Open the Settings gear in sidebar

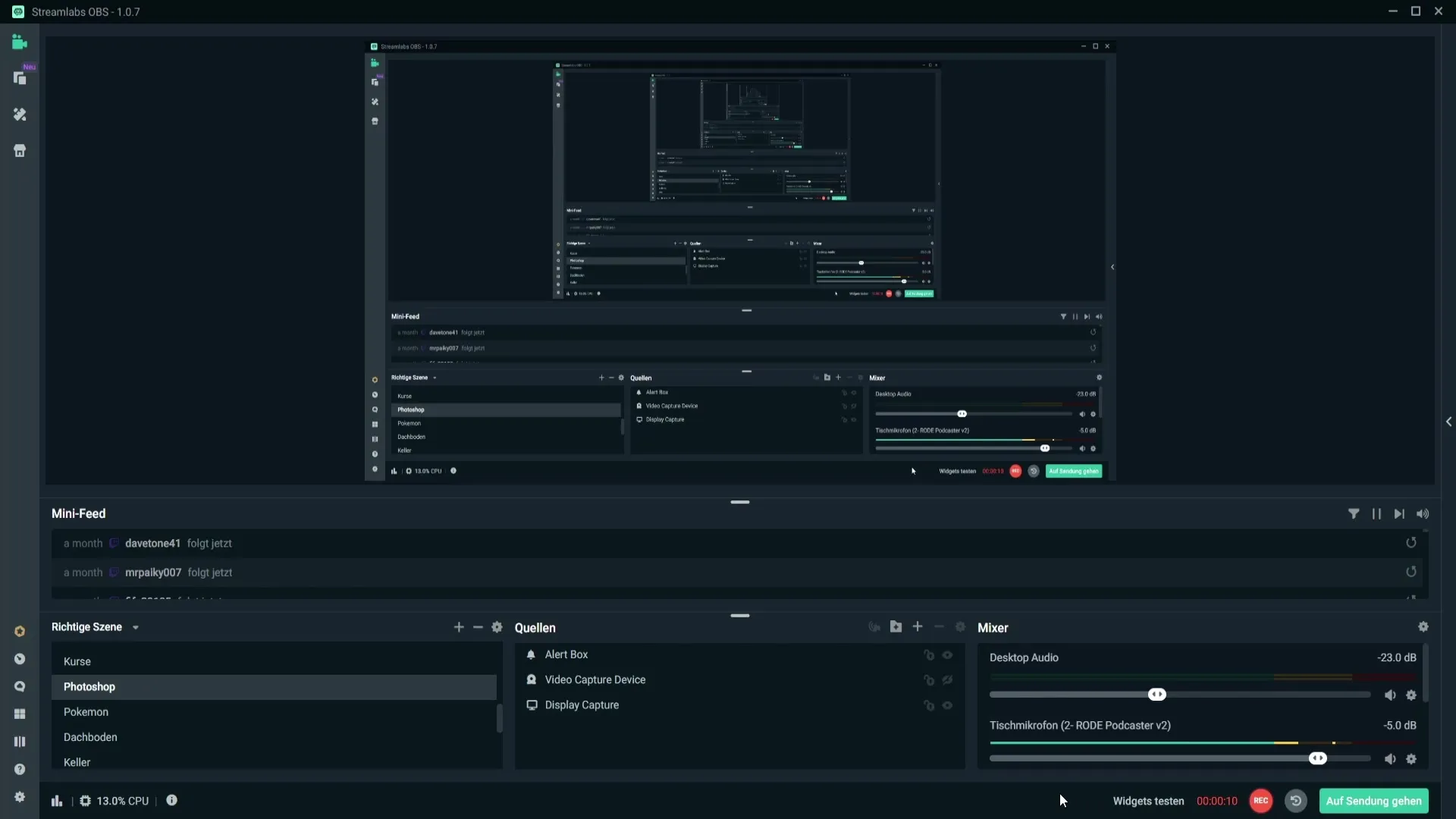coord(20,797)
